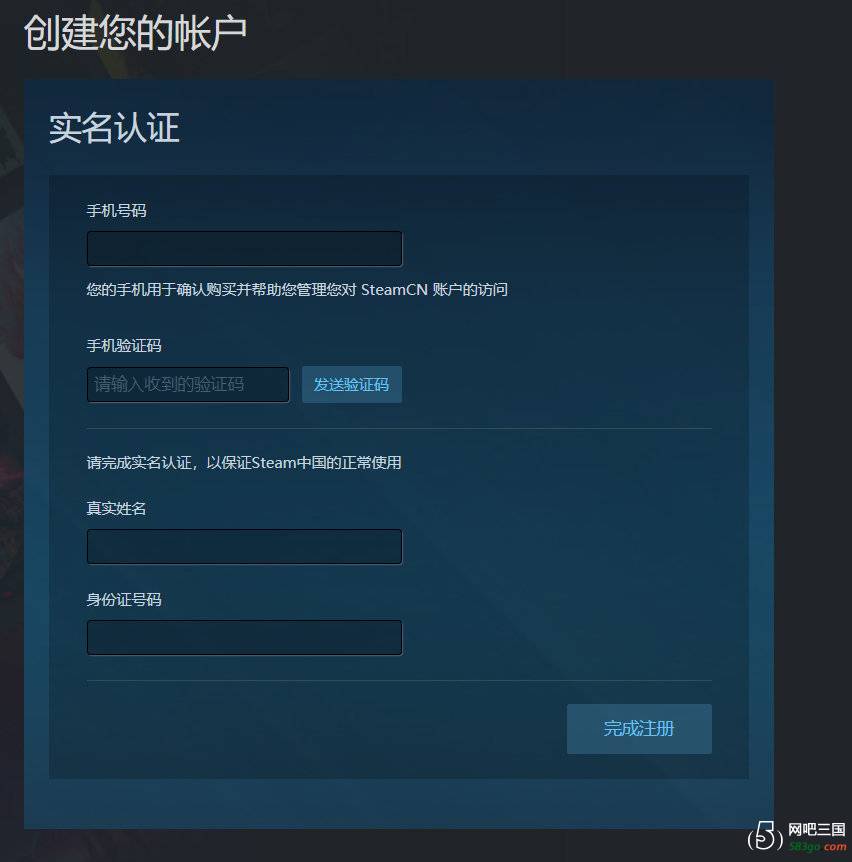Click the divider line below verification code
852x862 pixels.
click(x=399, y=428)
